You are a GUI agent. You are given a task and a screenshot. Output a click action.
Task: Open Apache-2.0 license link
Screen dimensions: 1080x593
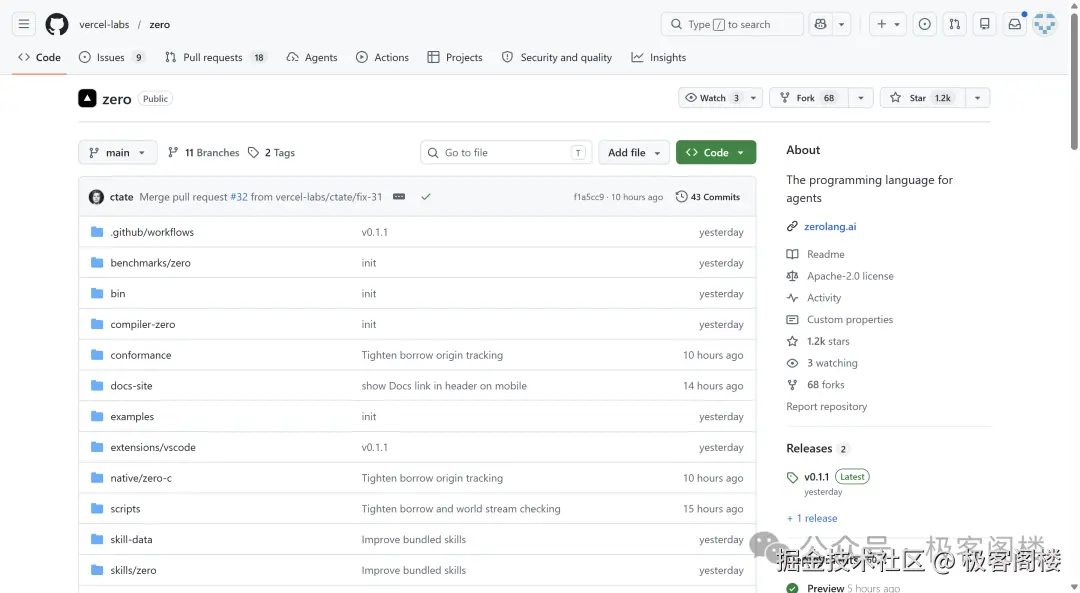pos(850,276)
